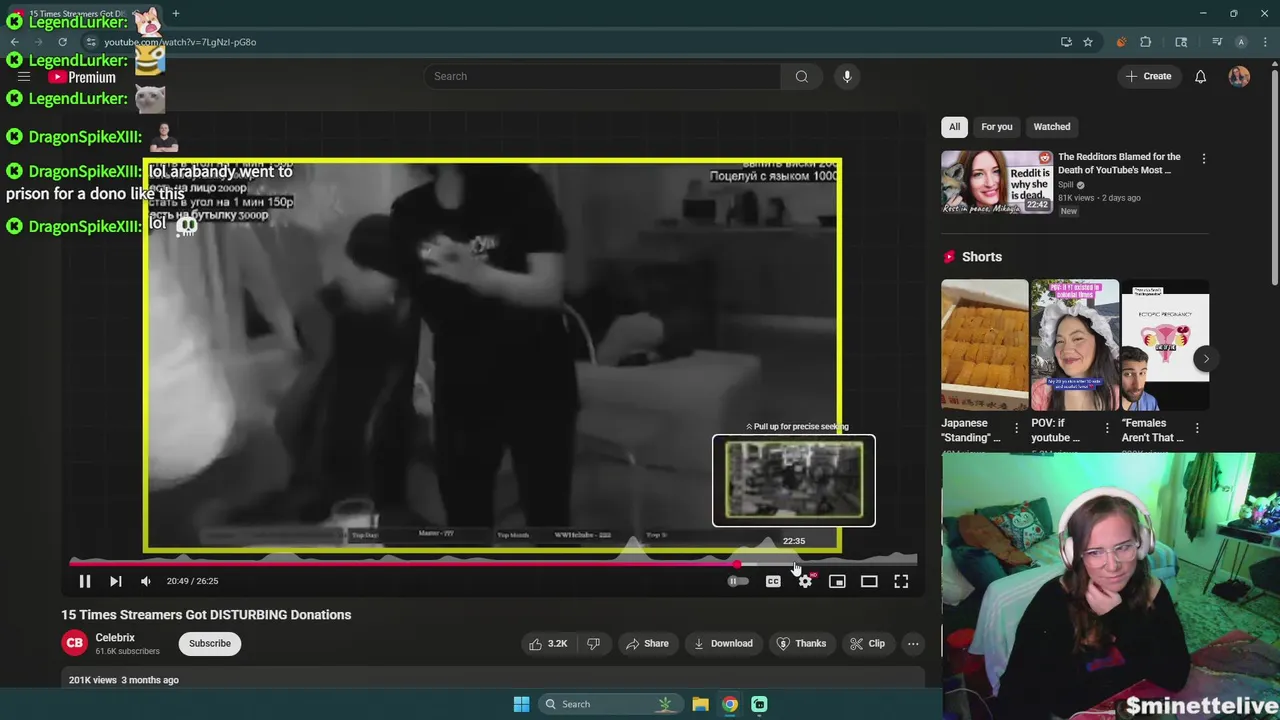
Task: Open Japanese Standing short thumbnail
Action: 984,345
